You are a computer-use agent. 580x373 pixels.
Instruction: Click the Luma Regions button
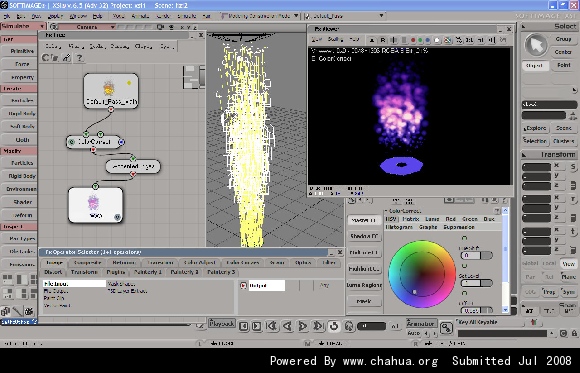pos(364,285)
